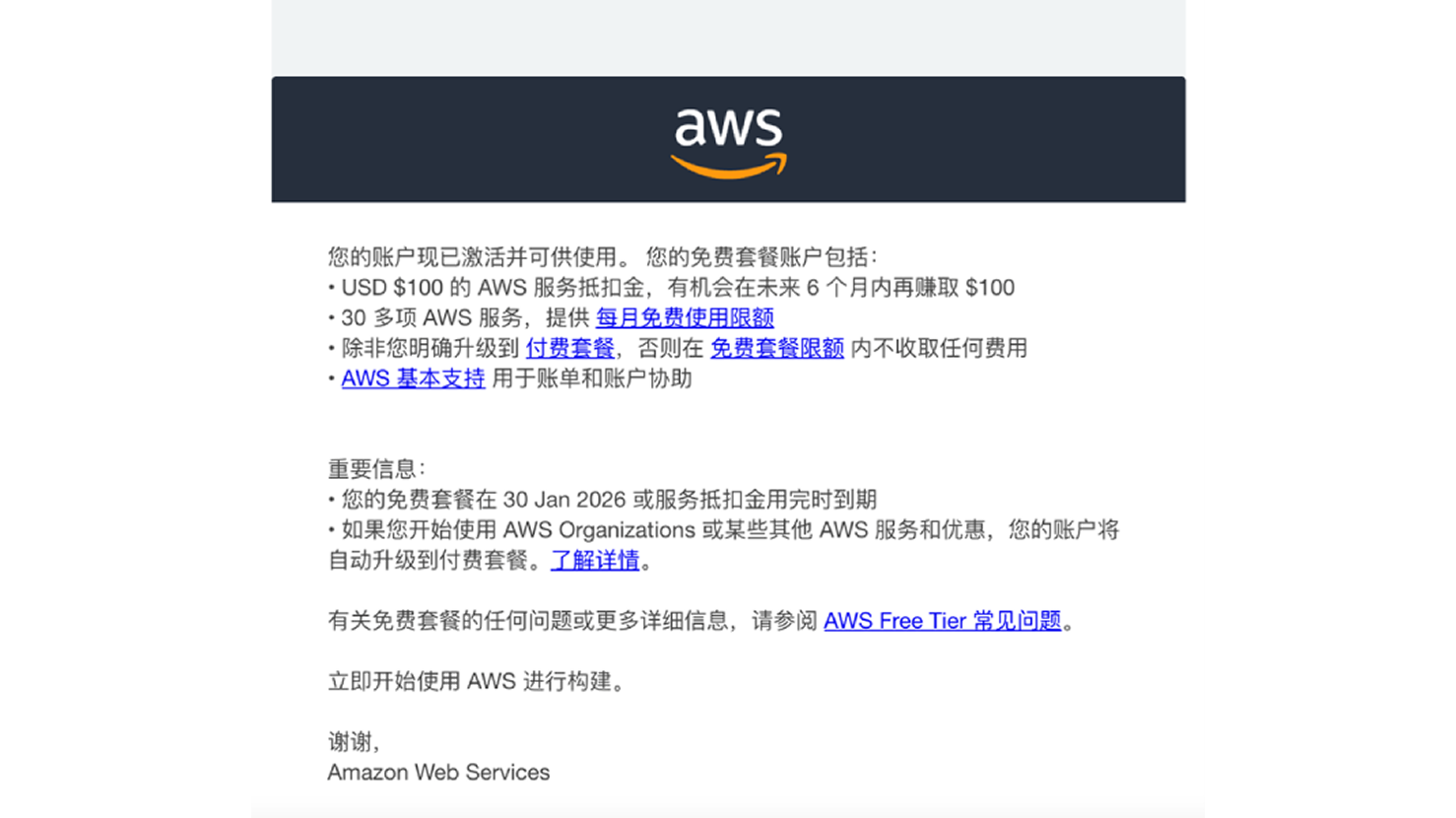Click the AWS logo in the header
The width and height of the screenshot is (1456, 818).
(728, 142)
